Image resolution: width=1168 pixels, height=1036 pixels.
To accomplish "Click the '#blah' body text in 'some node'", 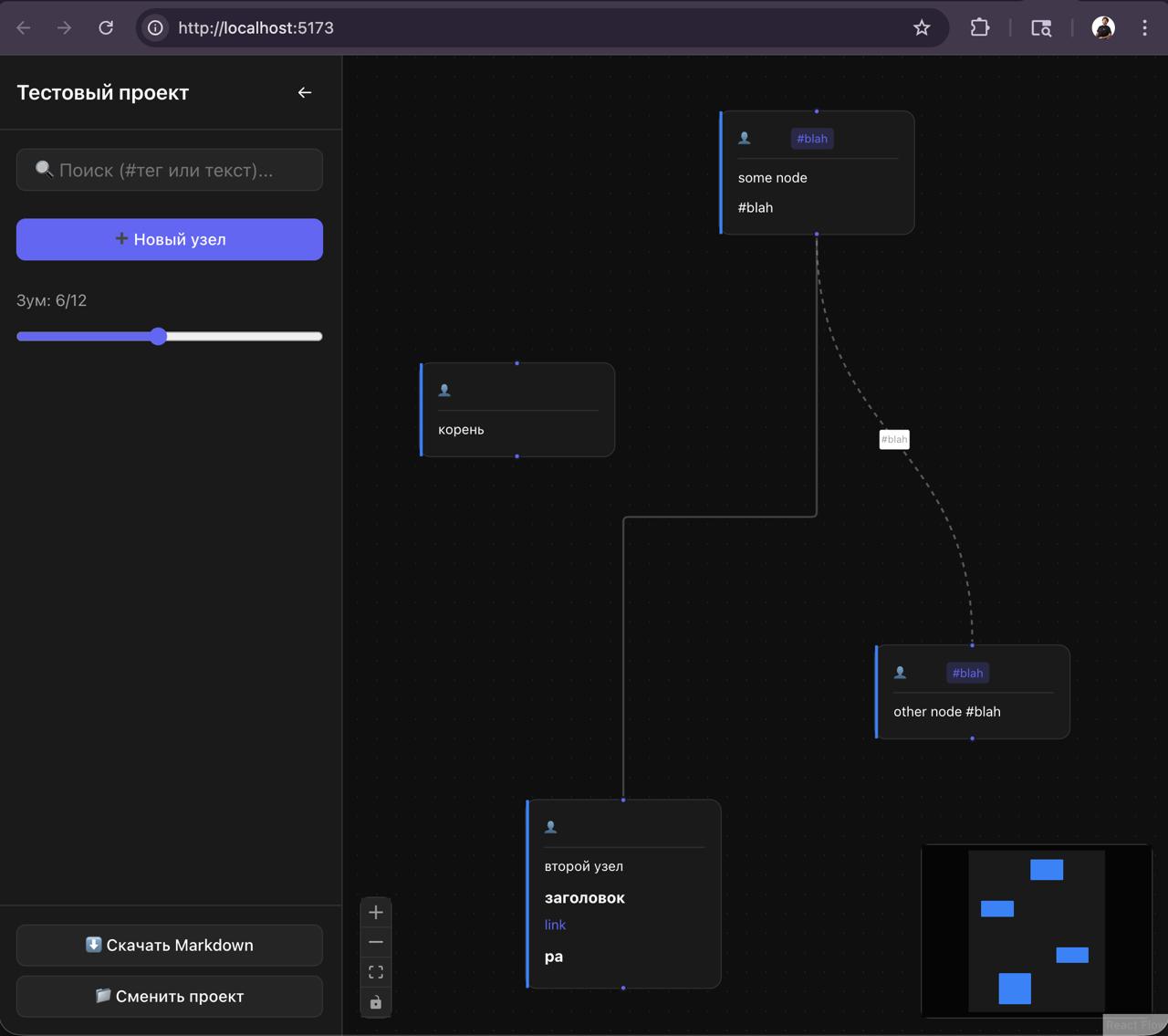I will click(756, 207).
